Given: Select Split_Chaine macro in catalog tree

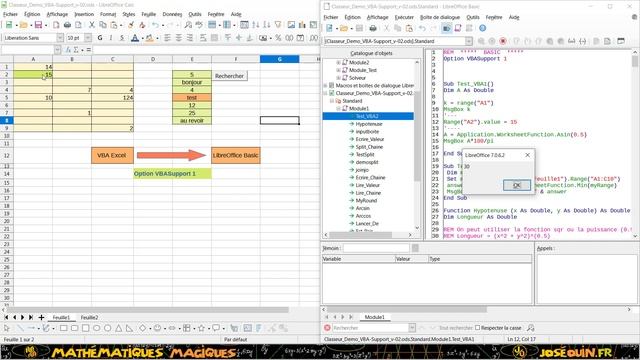Looking at the screenshot, I should pos(369,147).
